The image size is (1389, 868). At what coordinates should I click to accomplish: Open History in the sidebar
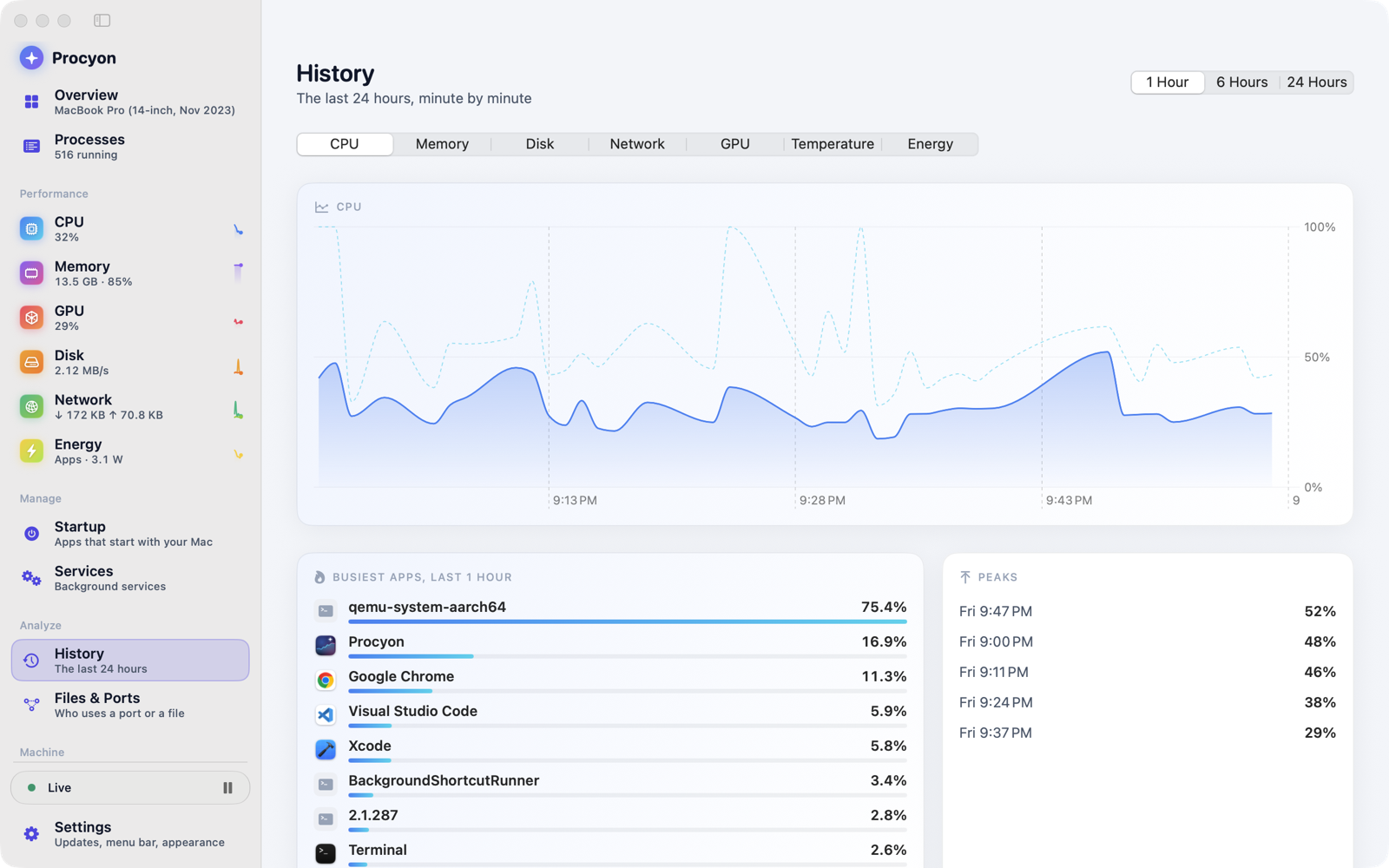(x=130, y=661)
